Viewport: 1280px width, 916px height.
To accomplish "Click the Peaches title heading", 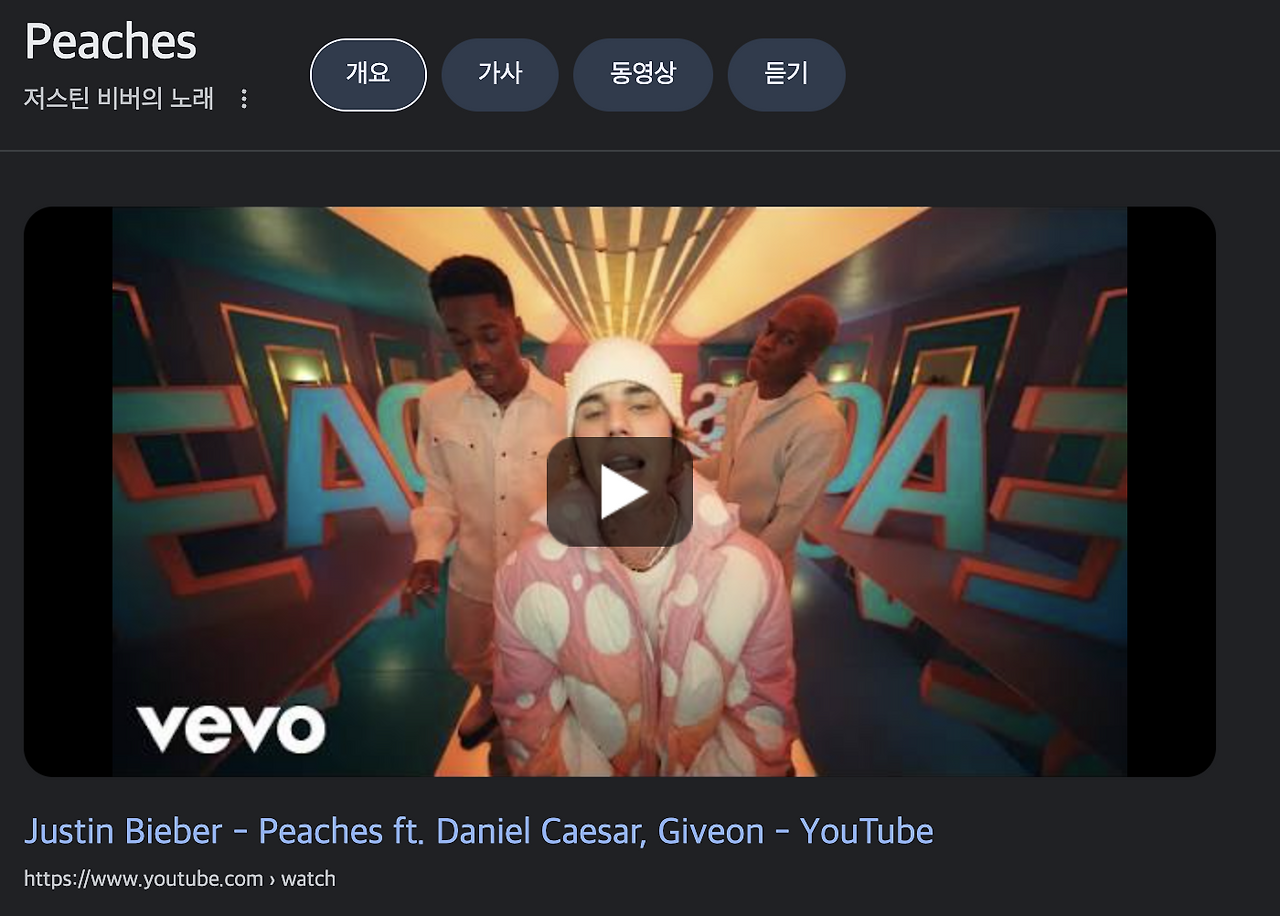I will 110,42.
